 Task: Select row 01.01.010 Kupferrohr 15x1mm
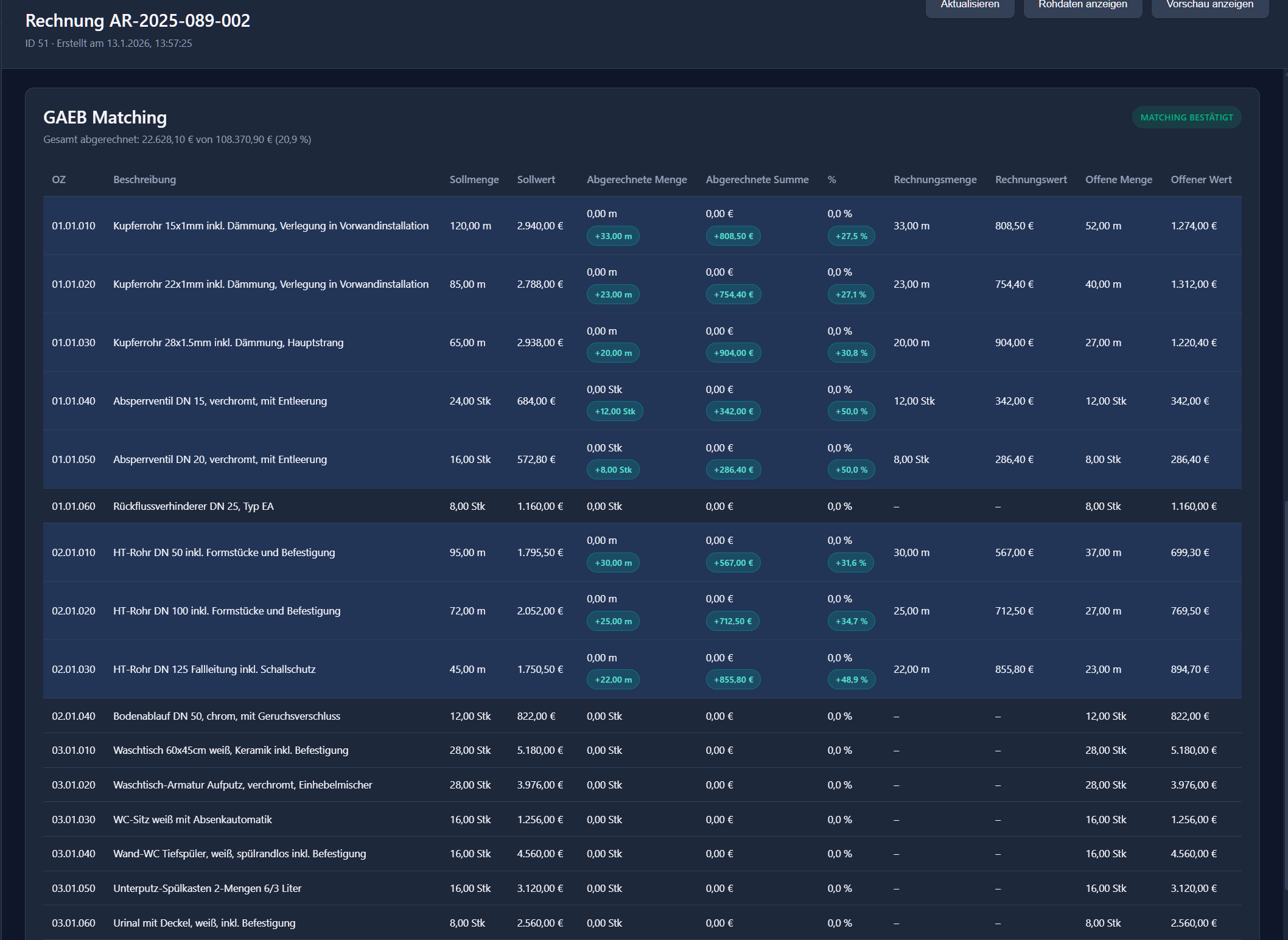pos(270,226)
